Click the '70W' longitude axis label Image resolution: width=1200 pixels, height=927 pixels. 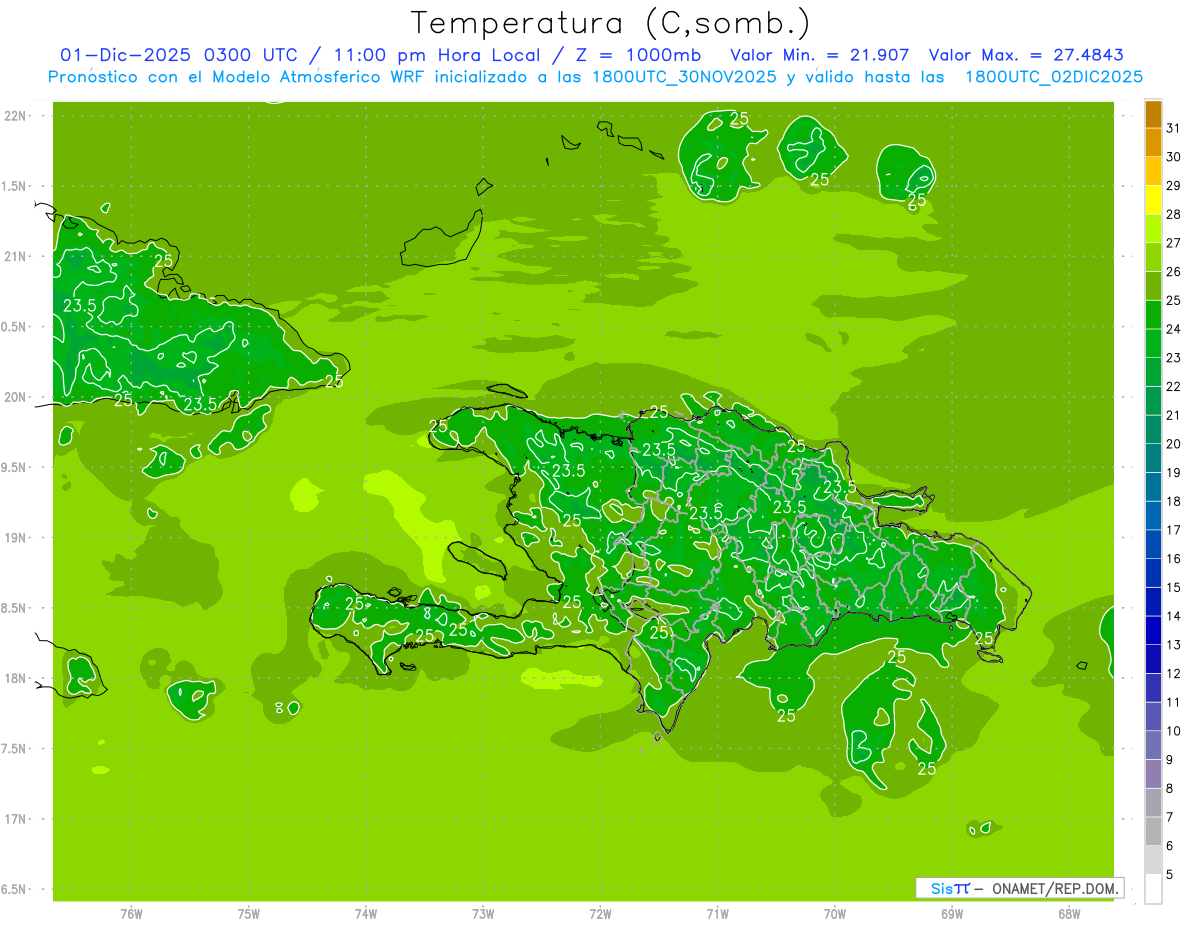pos(834,913)
